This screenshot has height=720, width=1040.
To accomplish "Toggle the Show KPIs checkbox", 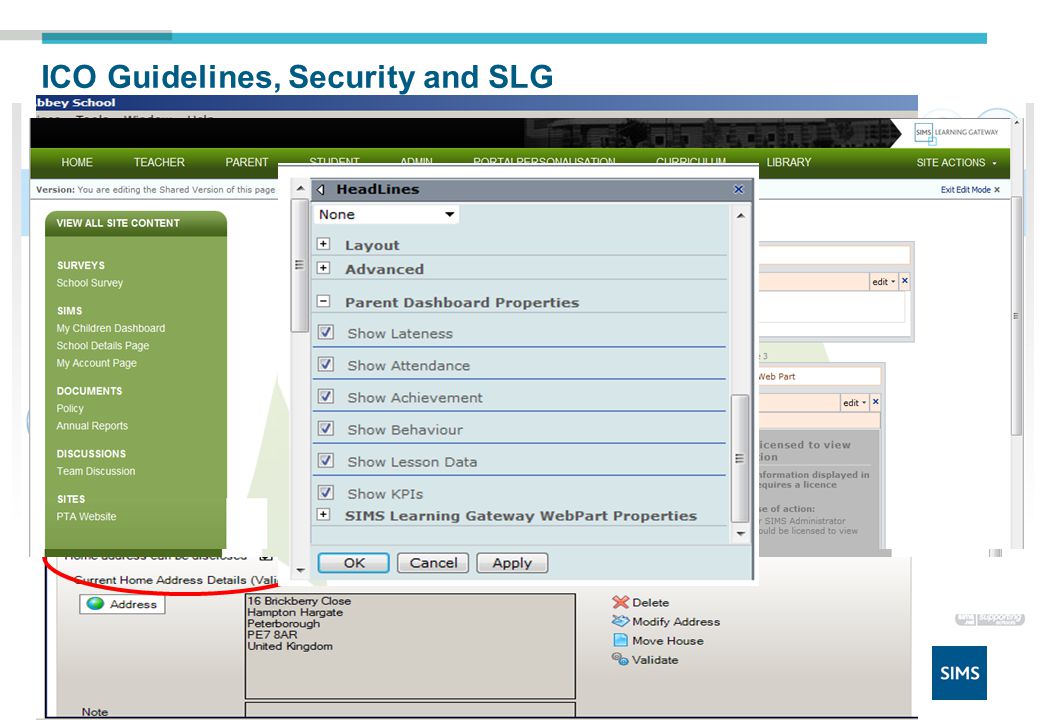I will [x=326, y=493].
